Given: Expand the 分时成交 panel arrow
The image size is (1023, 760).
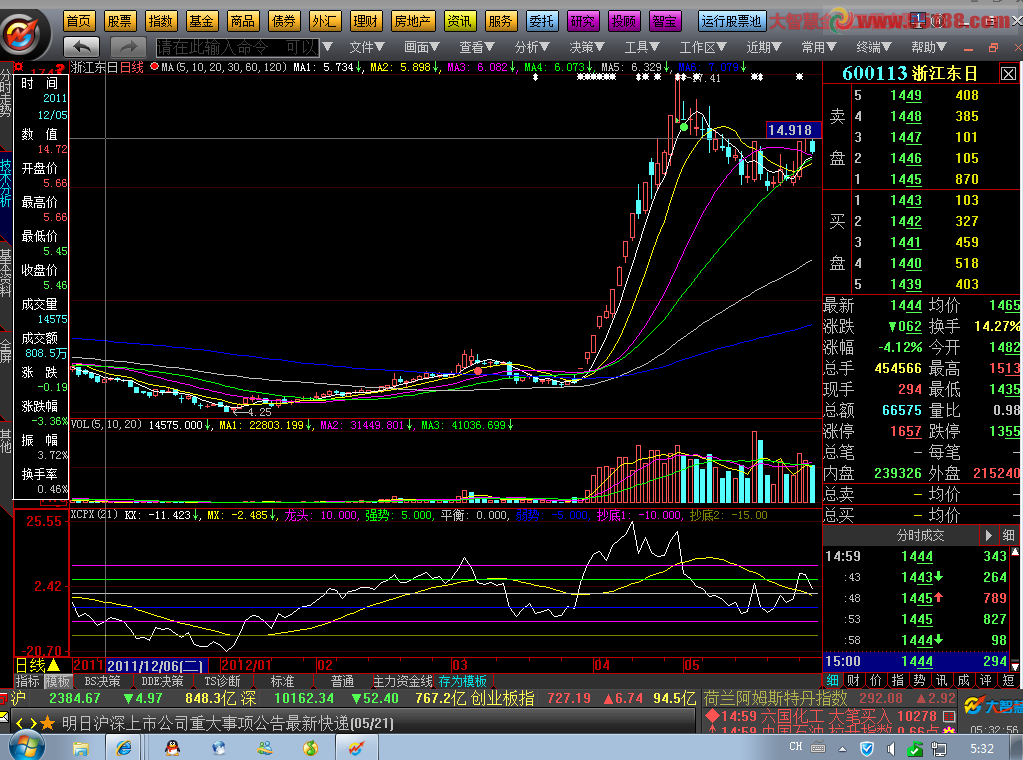Looking at the screenshot, I should pyautogui.click(x=988, y=535).
